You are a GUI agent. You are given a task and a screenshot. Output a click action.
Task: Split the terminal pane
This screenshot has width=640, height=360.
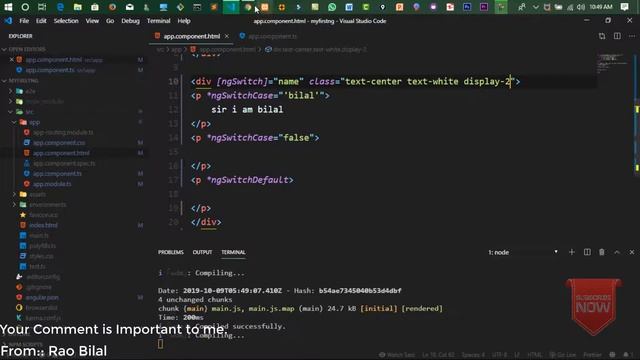(x=587, y=252)
